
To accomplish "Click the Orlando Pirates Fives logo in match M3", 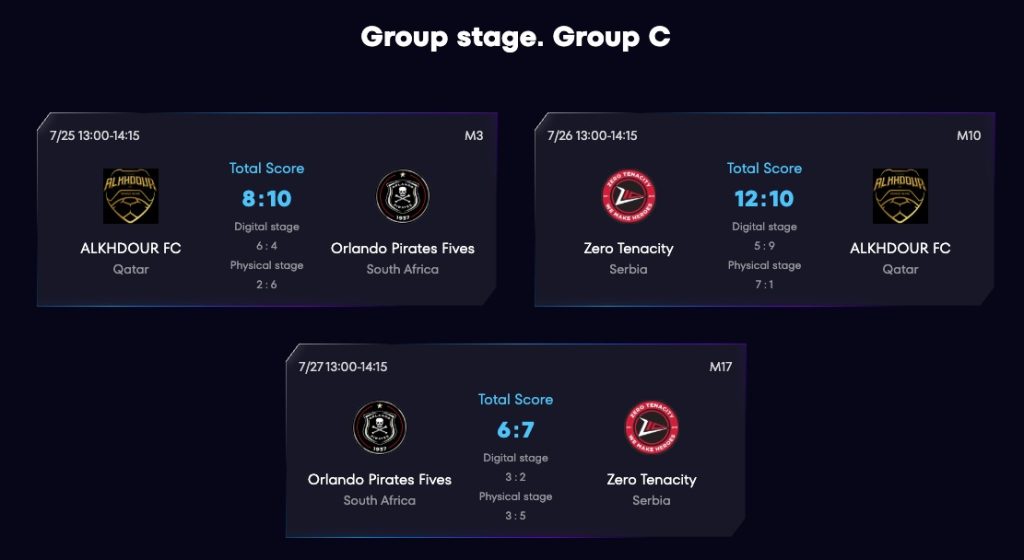I will coord(403,196).
